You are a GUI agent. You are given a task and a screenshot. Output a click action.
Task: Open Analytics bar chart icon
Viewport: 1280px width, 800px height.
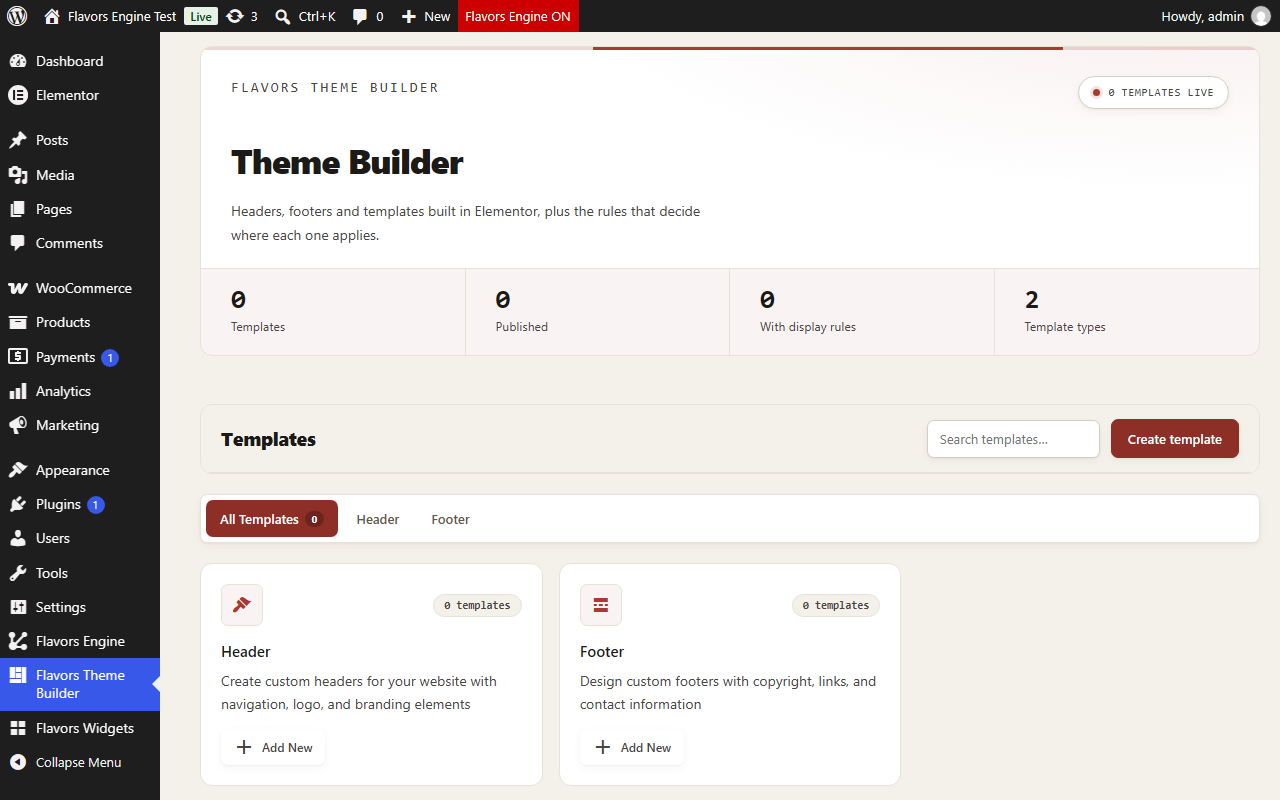[17, 391]
